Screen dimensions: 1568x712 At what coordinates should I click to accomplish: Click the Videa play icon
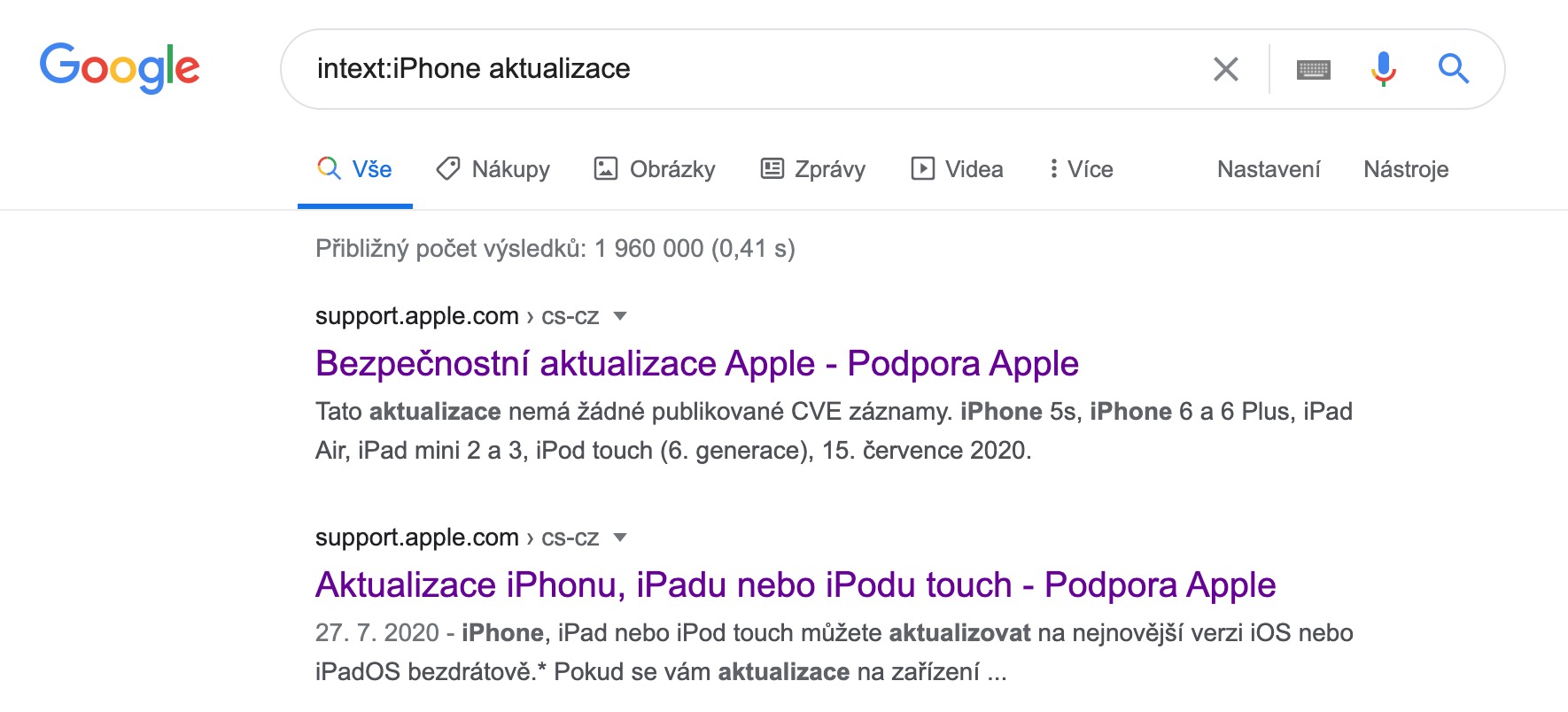point(922,168)
